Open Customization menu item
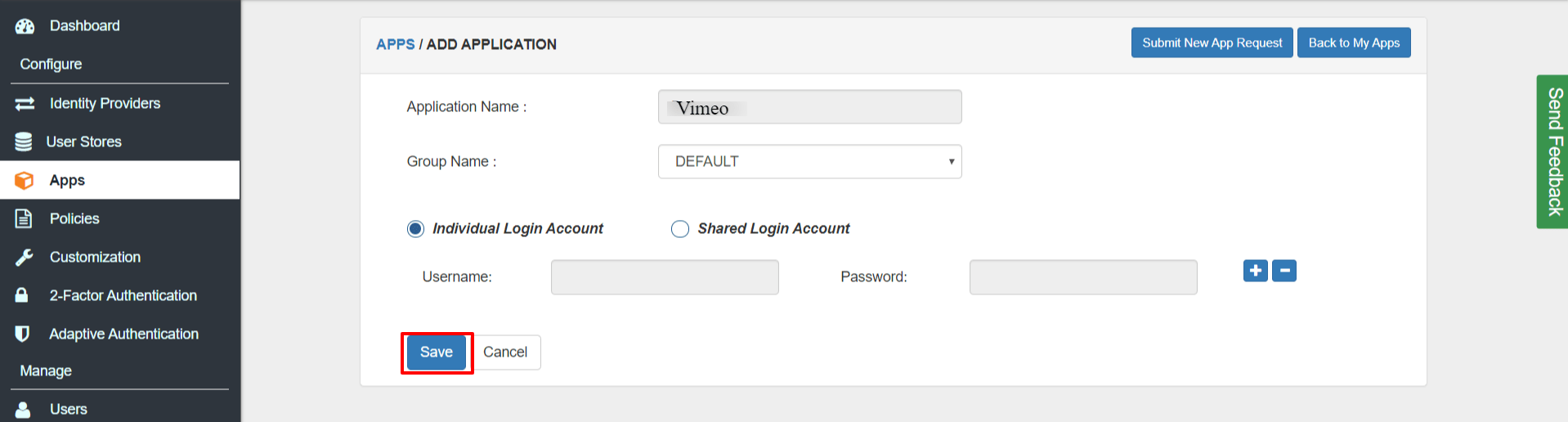This screenshot has width=1568, height=422. 95,258
